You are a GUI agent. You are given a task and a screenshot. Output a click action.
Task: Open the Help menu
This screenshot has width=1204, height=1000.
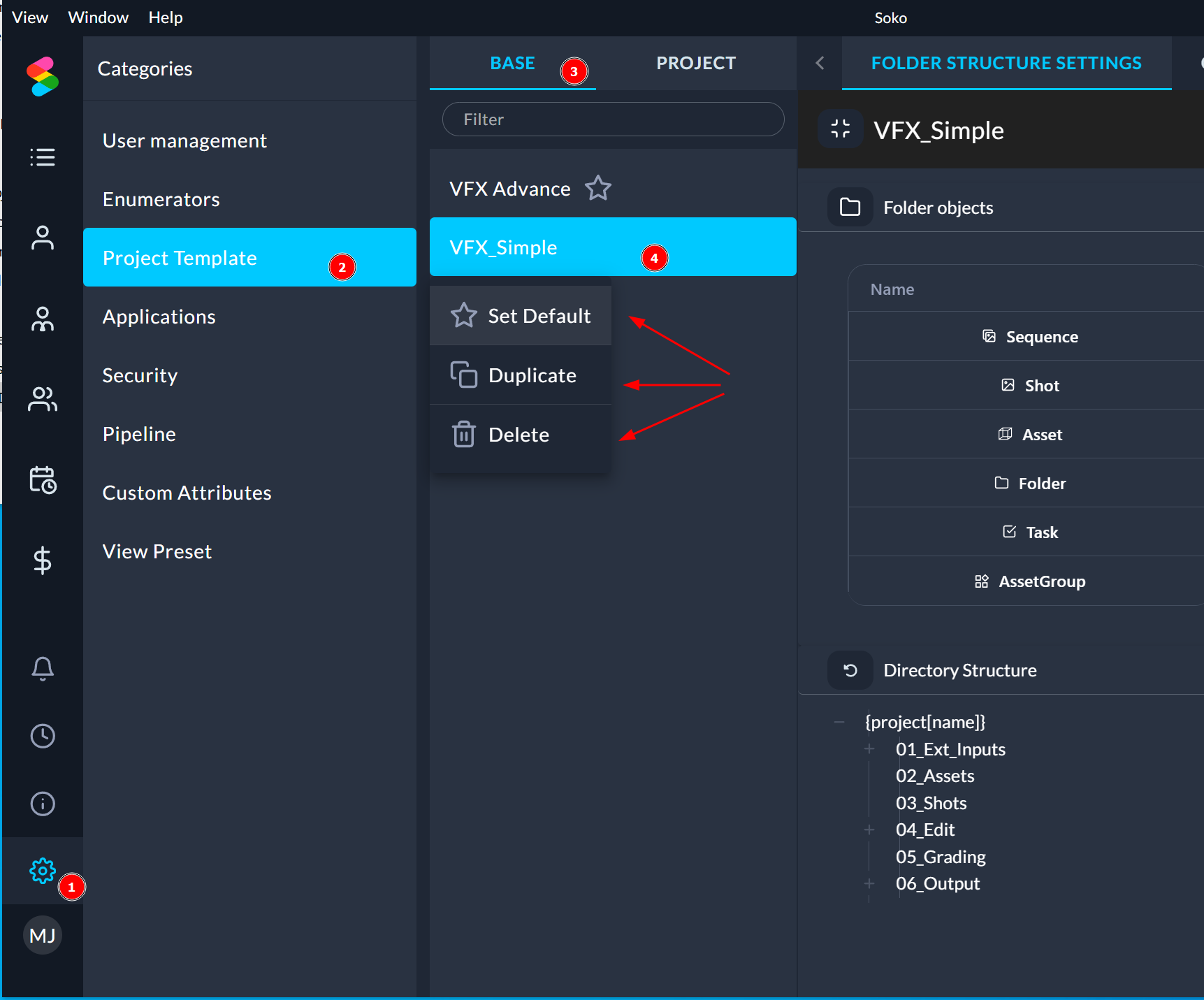(x=166, y=17)
